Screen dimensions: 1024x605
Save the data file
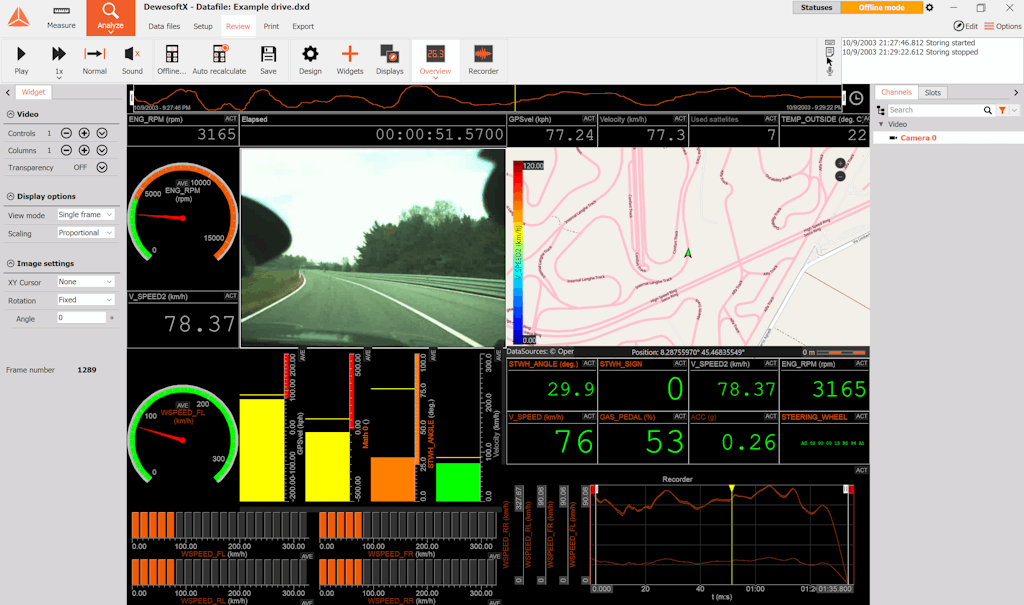(x=268, y=60)
